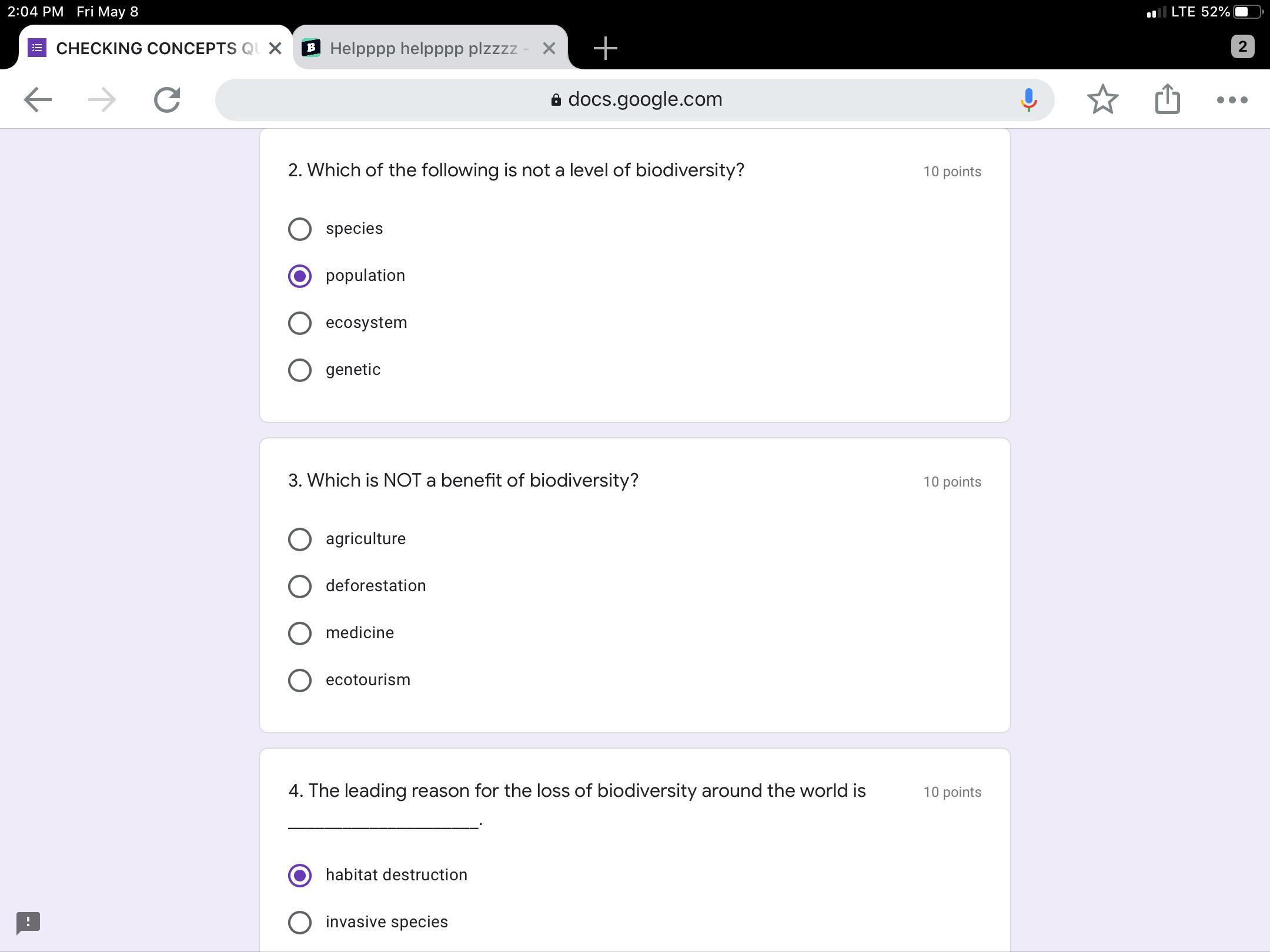Reload the page with refresh icon
This screenshot has width=1270, height=952.
click(167, 100)
